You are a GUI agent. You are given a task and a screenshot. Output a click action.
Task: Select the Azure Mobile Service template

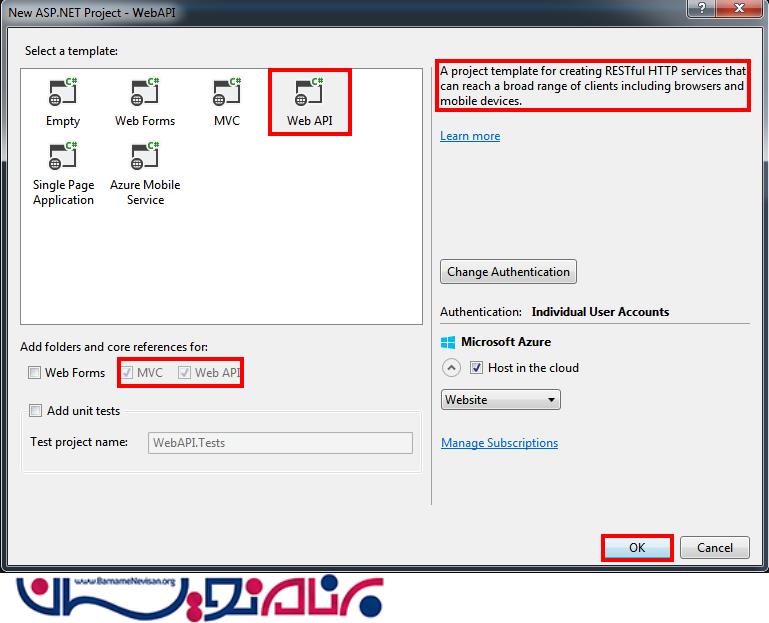click(x=145, y=174)
